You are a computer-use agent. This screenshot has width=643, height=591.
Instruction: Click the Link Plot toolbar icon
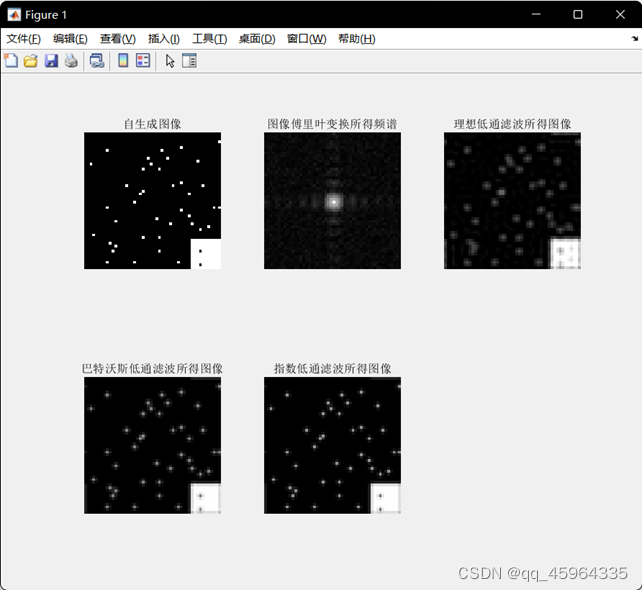point(97,61)
